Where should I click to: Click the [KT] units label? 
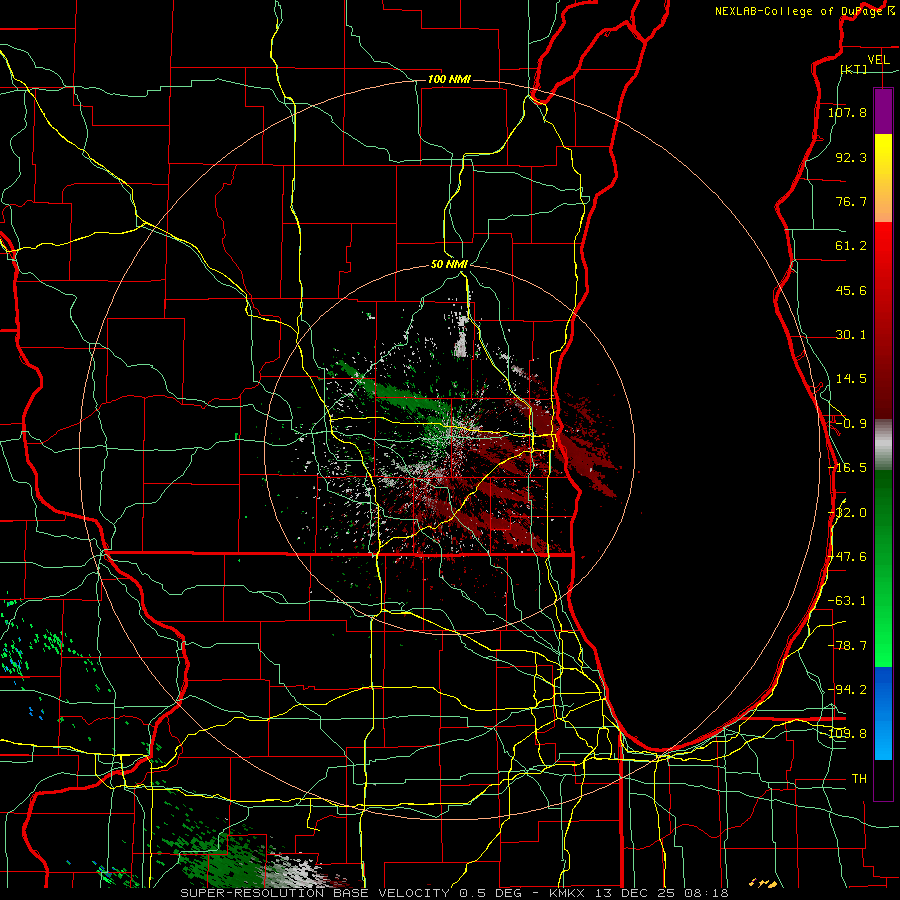pos(854,70)
